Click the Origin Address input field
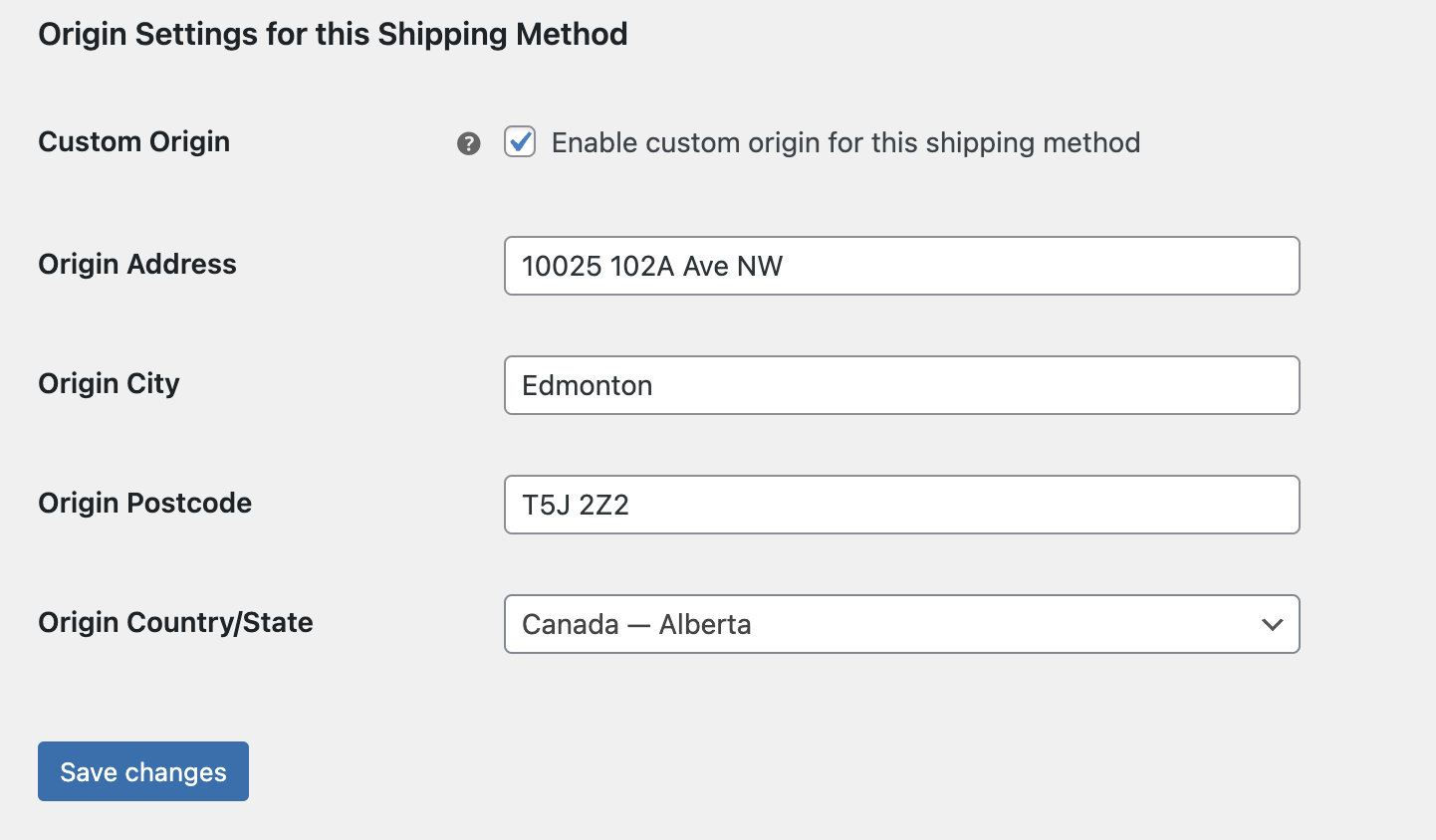This screenshot has height=840, width=1436. click(901, 266)
